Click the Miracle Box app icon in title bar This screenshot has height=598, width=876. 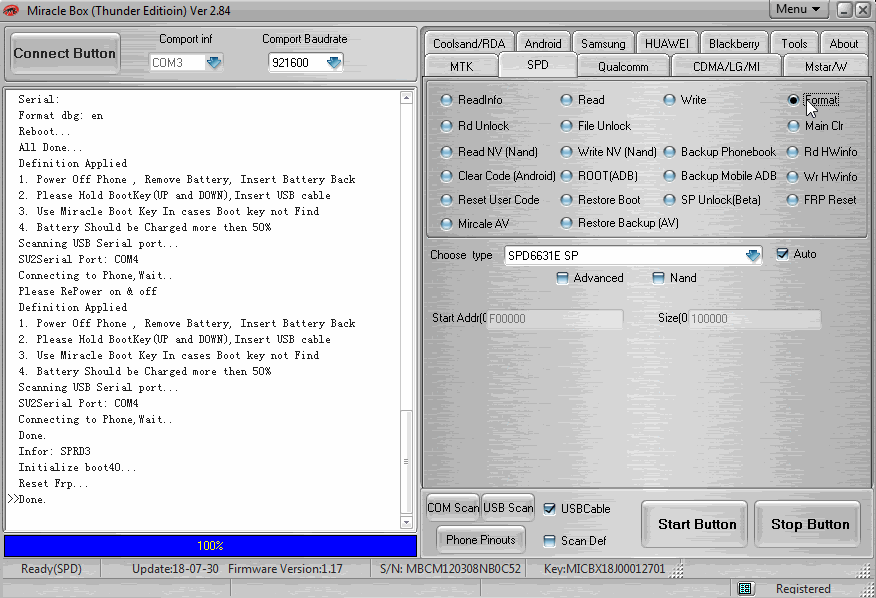[x=11, y=10]
